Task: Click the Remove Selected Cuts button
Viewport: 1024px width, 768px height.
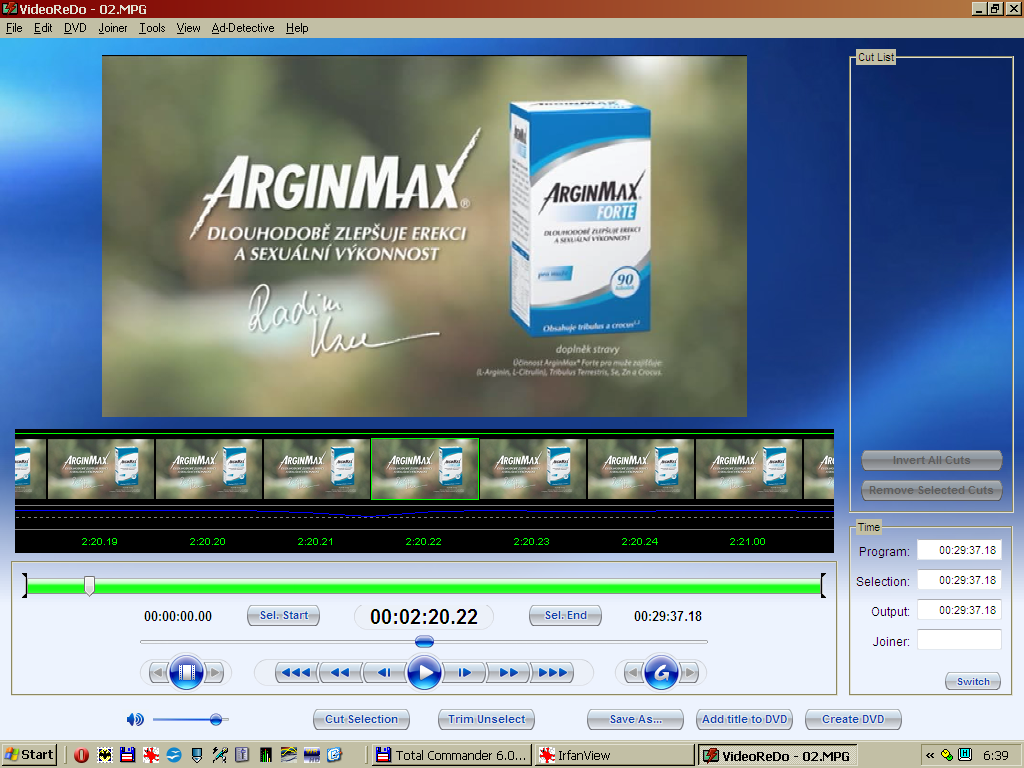Action: (931, 490)
